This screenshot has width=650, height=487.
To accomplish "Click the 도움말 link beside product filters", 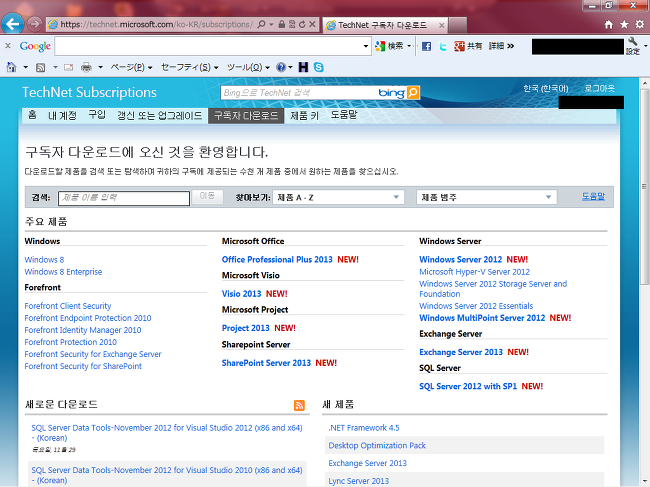I will [x=593, y=196].
